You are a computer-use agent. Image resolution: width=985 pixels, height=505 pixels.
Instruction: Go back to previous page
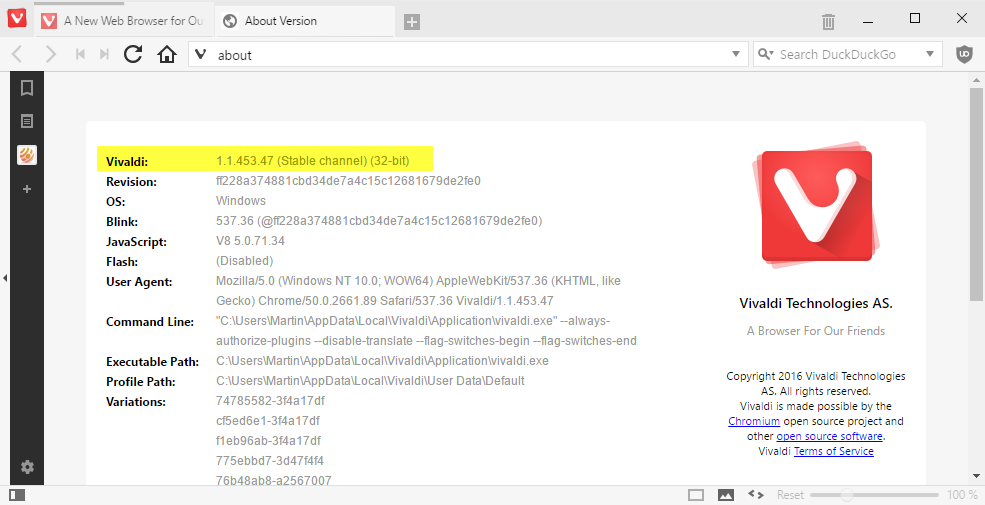click(x=18, y=55)
